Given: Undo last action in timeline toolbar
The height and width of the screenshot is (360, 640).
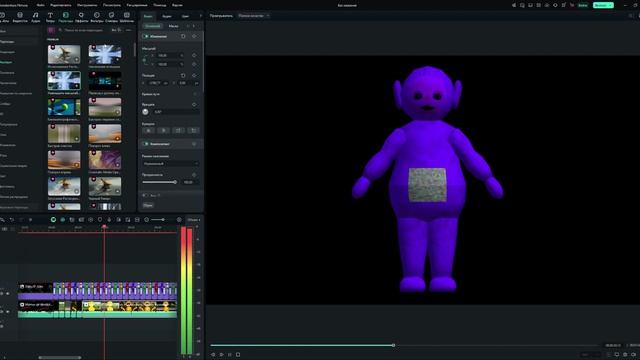Looking at the screenshot, I should point(12,220).
